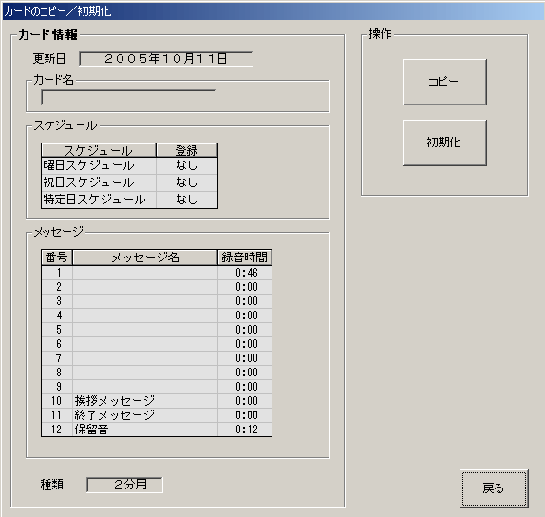Click the スケジュール column header
Viewport: 545px width, 517px height.
99,150
